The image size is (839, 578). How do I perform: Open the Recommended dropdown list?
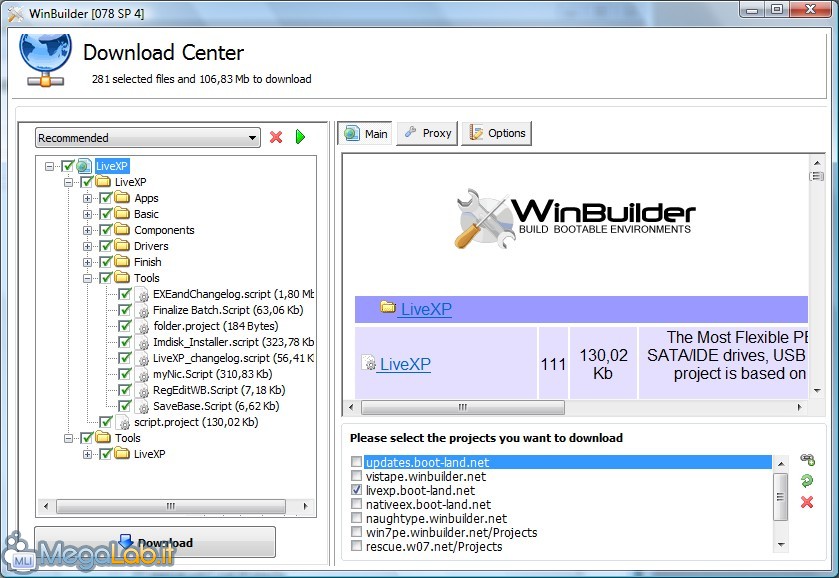(x=148, y=138)
